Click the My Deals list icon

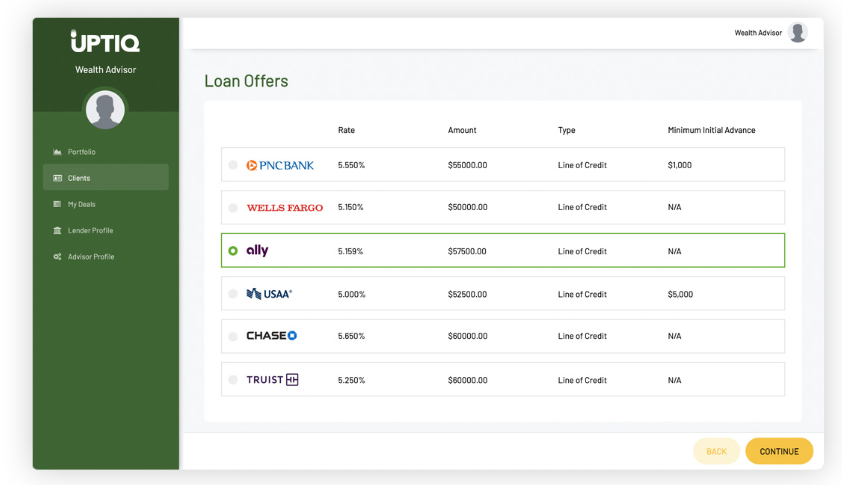tap(57, 204)
